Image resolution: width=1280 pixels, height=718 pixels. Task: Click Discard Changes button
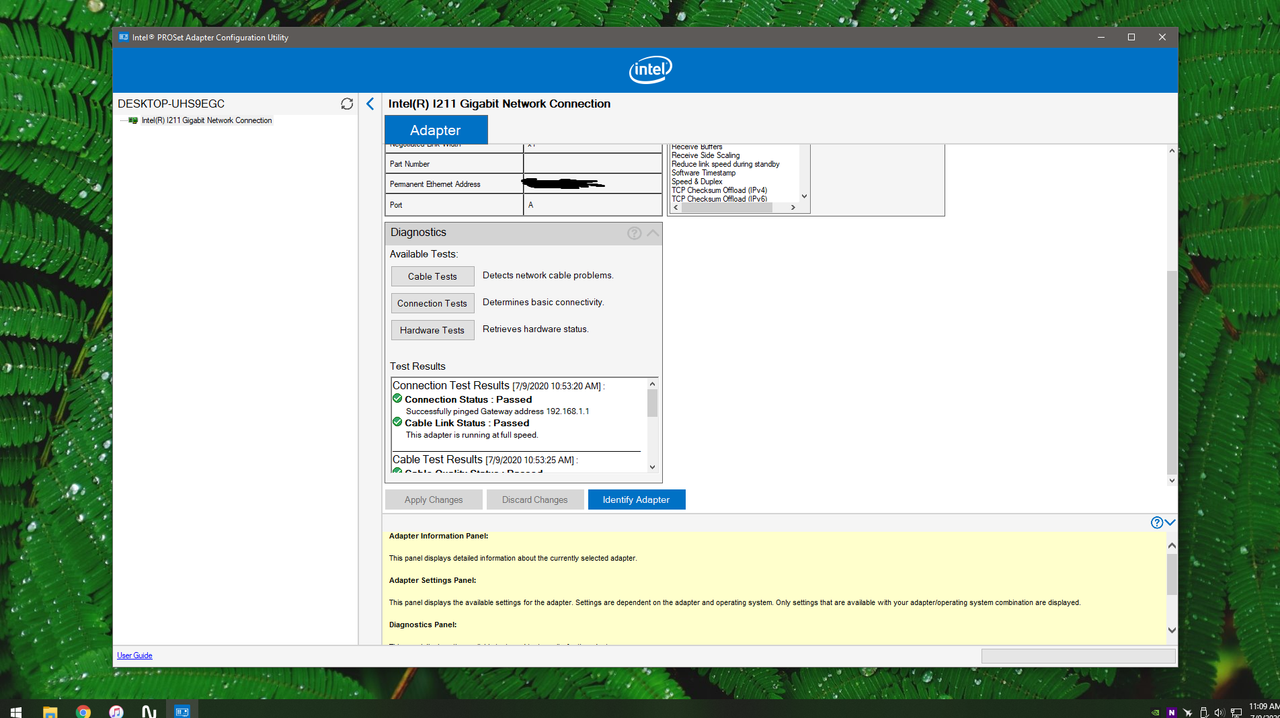coord(535,500)
